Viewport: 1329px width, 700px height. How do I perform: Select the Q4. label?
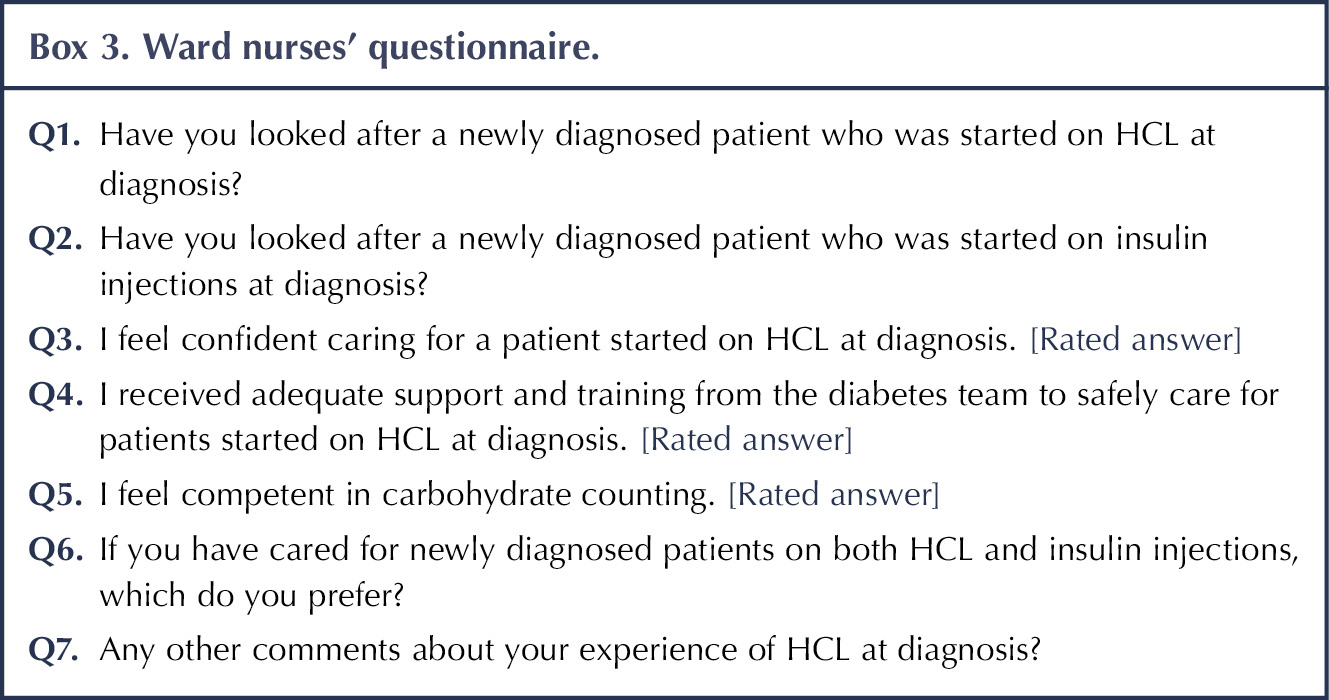(55, 394)
